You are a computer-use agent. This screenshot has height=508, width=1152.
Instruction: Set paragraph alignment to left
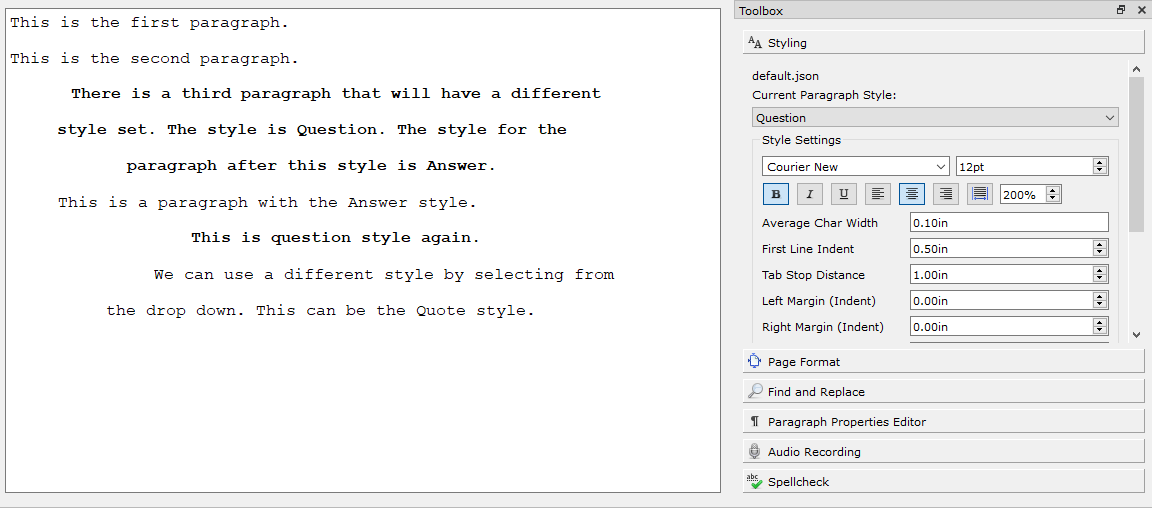point(878,194)
